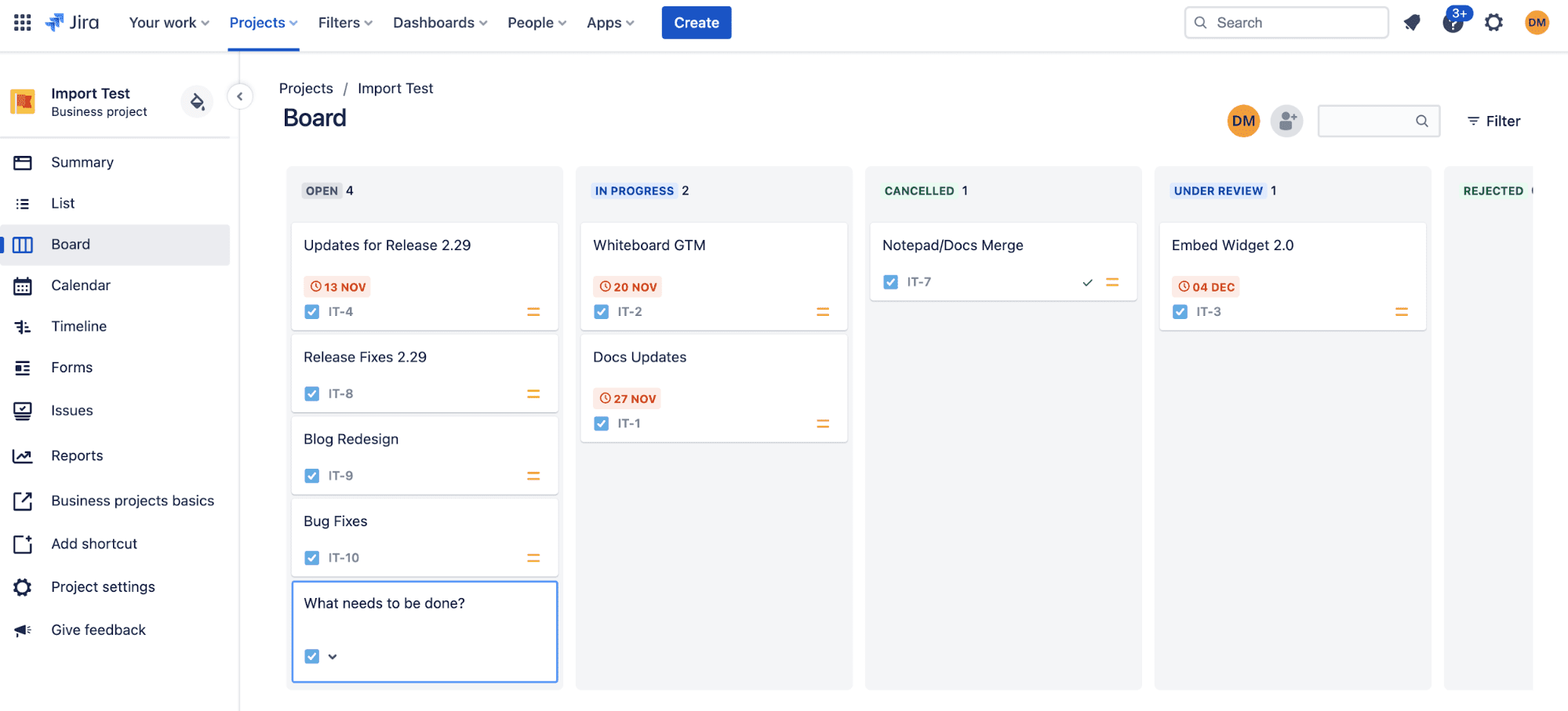
Task: Open the Dashboards menu
Action: click(440, 23)
